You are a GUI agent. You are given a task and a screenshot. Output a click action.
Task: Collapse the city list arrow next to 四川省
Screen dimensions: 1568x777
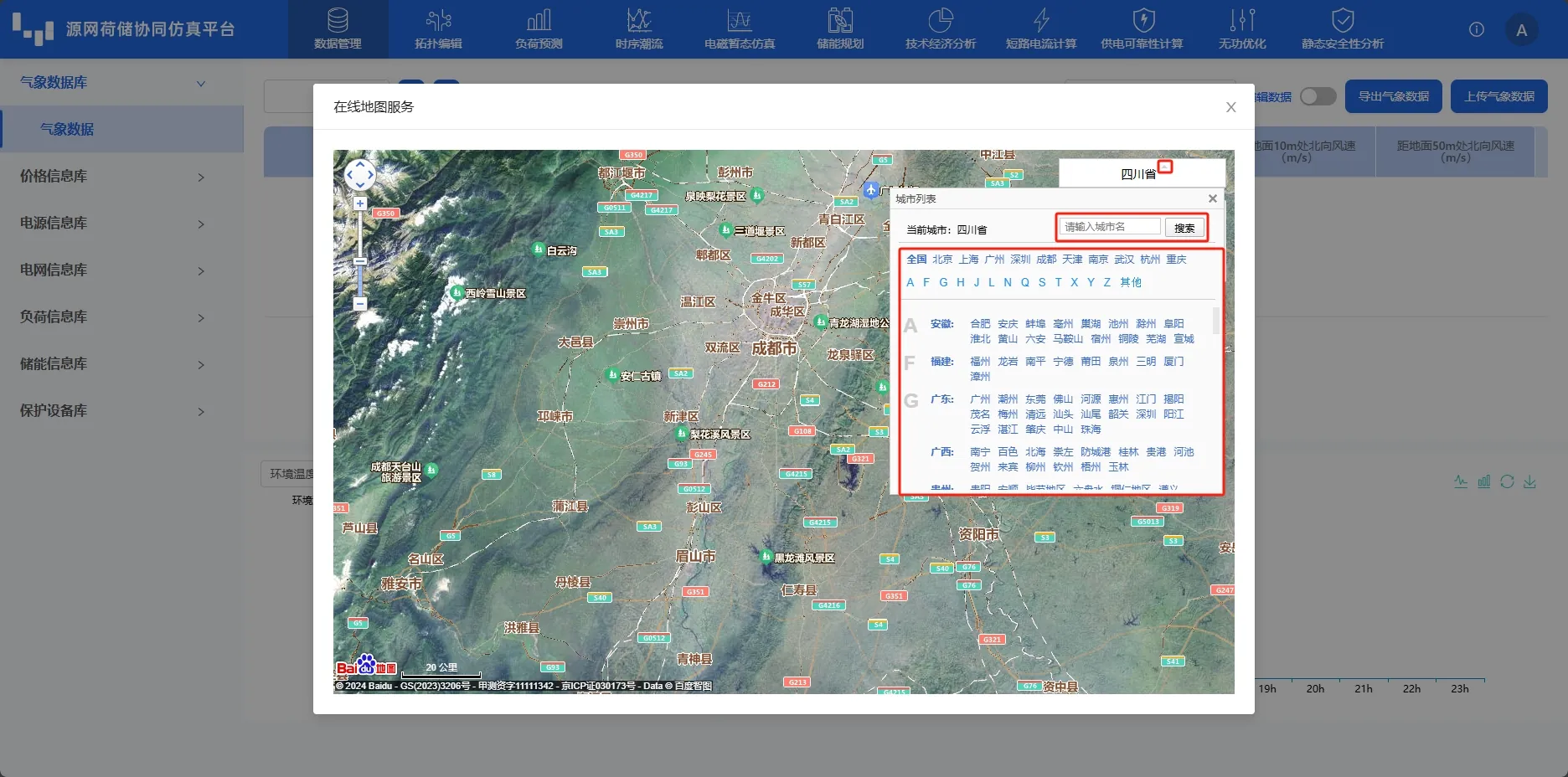coord(1165,167)
